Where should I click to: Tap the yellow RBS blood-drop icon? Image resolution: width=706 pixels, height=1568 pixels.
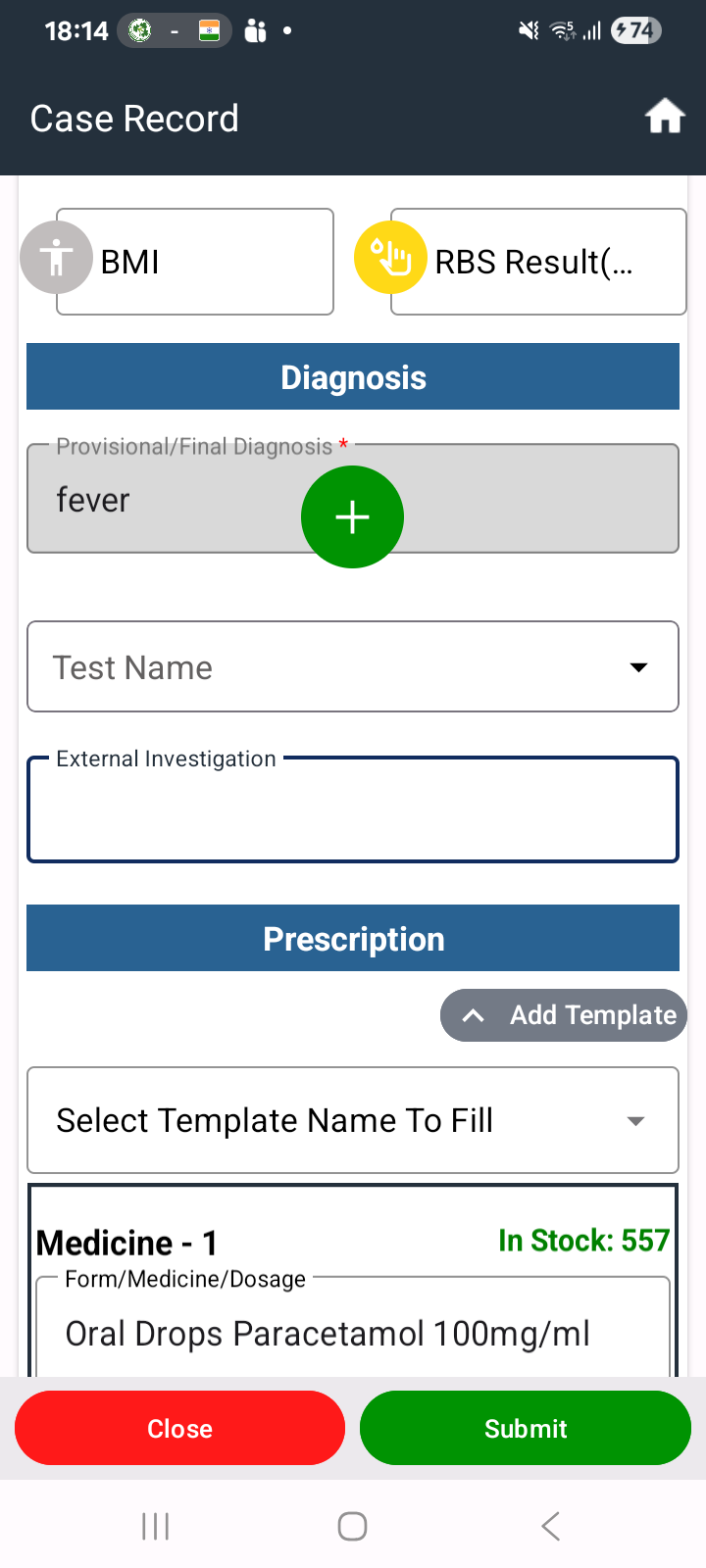(390, 258)
